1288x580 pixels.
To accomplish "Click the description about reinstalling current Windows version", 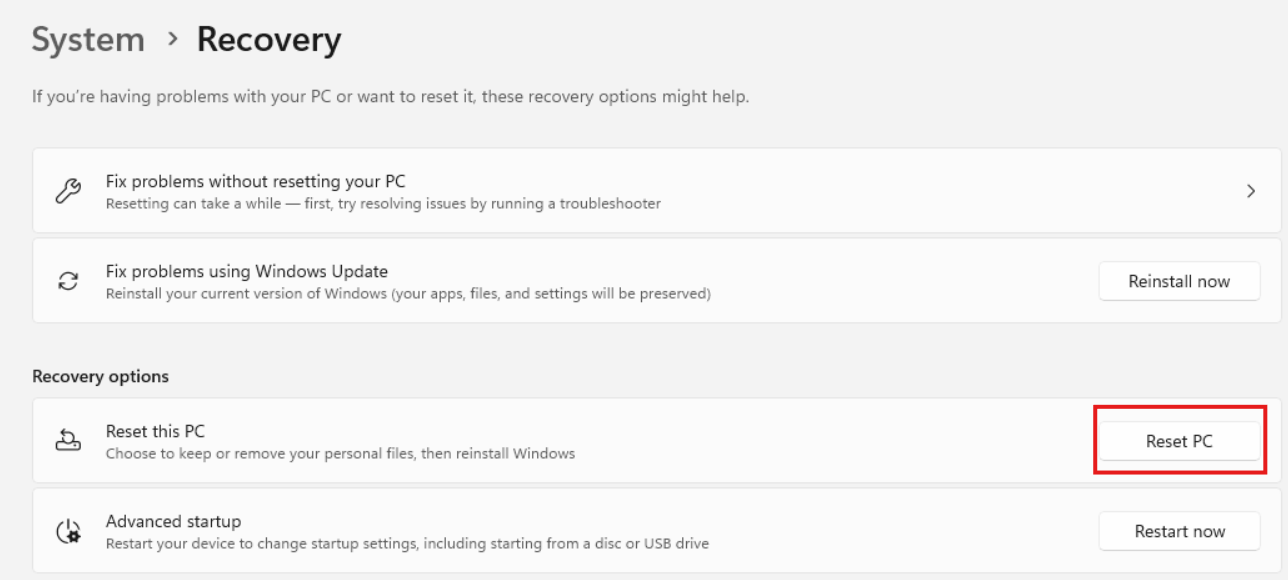I will click(x=408, y=293).
